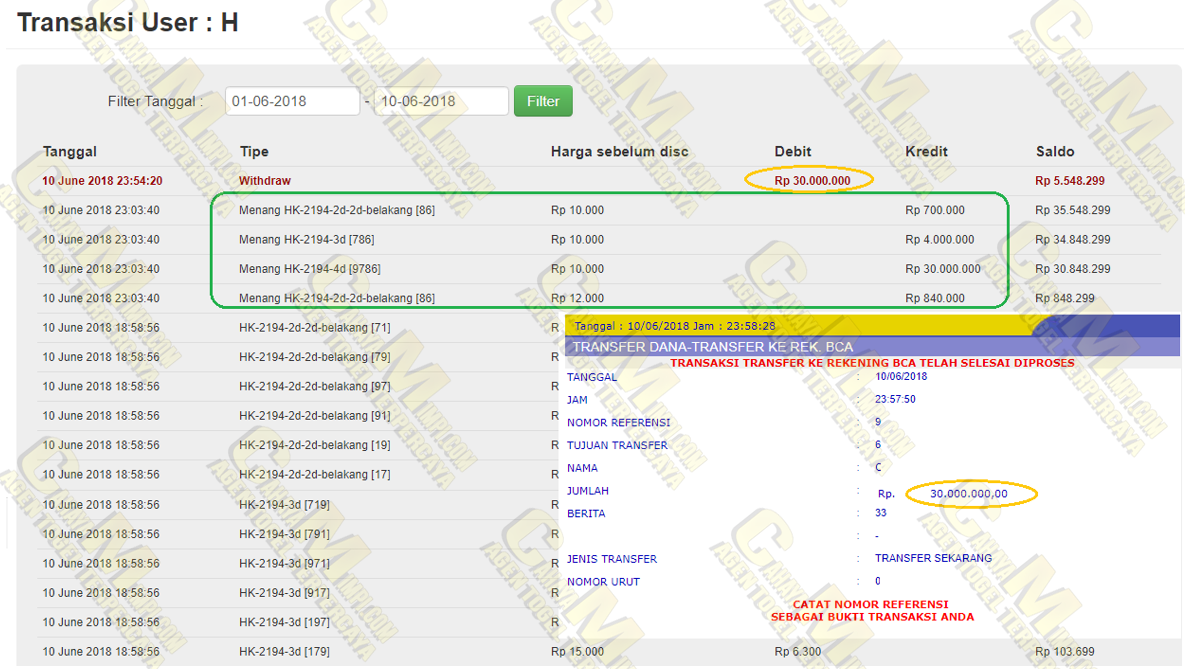Viewport: 1185px width, 669px height.
Task: Select the Saldo column header
Action: tap(1055, 152)
